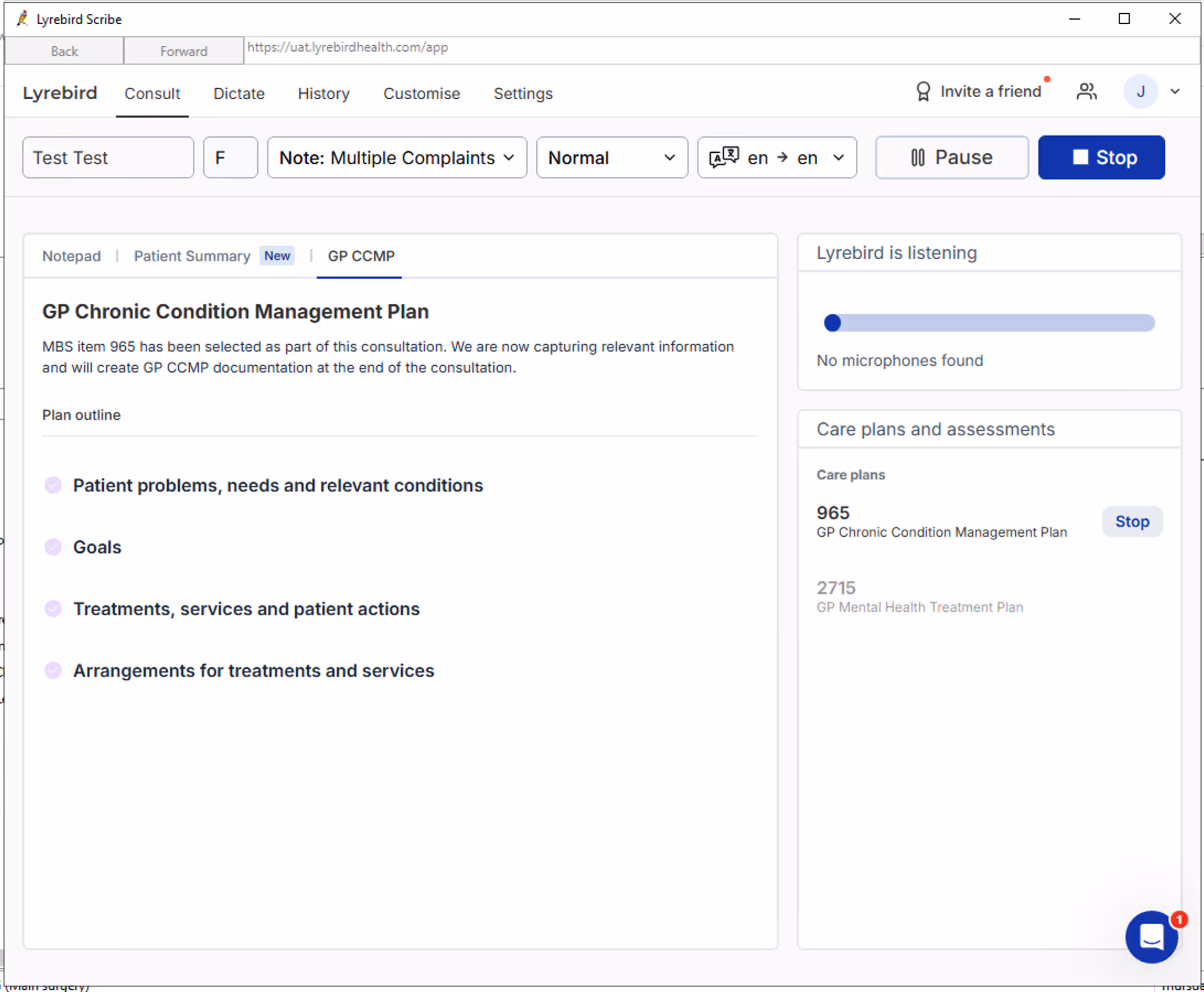Screen dimensions: 1204x992
Task: Click the Lyrebird brand logo text
Action: pyautogui.click(x=60, y=93)
